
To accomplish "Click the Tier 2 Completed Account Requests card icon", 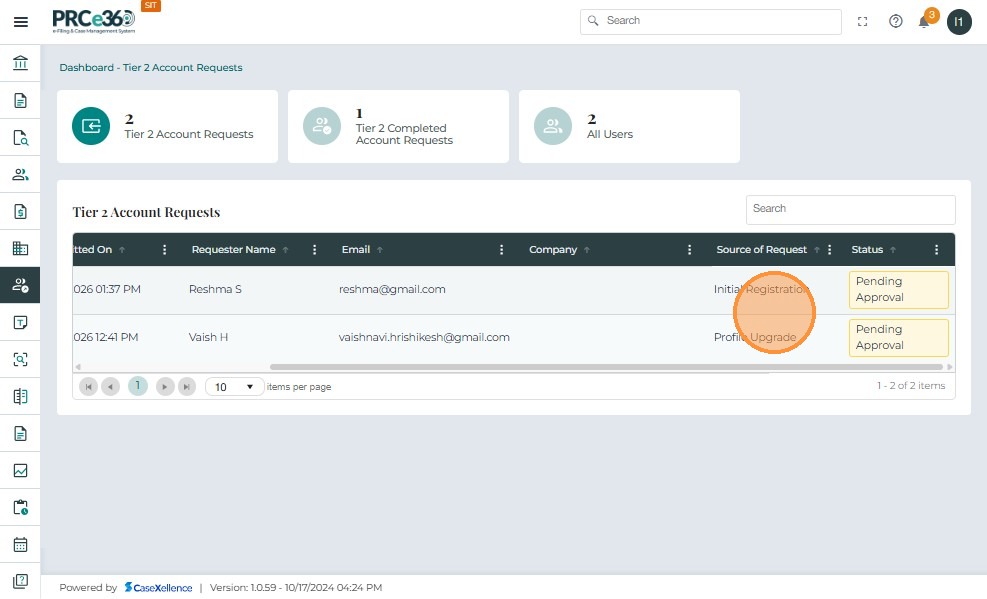I will point(322,126).
